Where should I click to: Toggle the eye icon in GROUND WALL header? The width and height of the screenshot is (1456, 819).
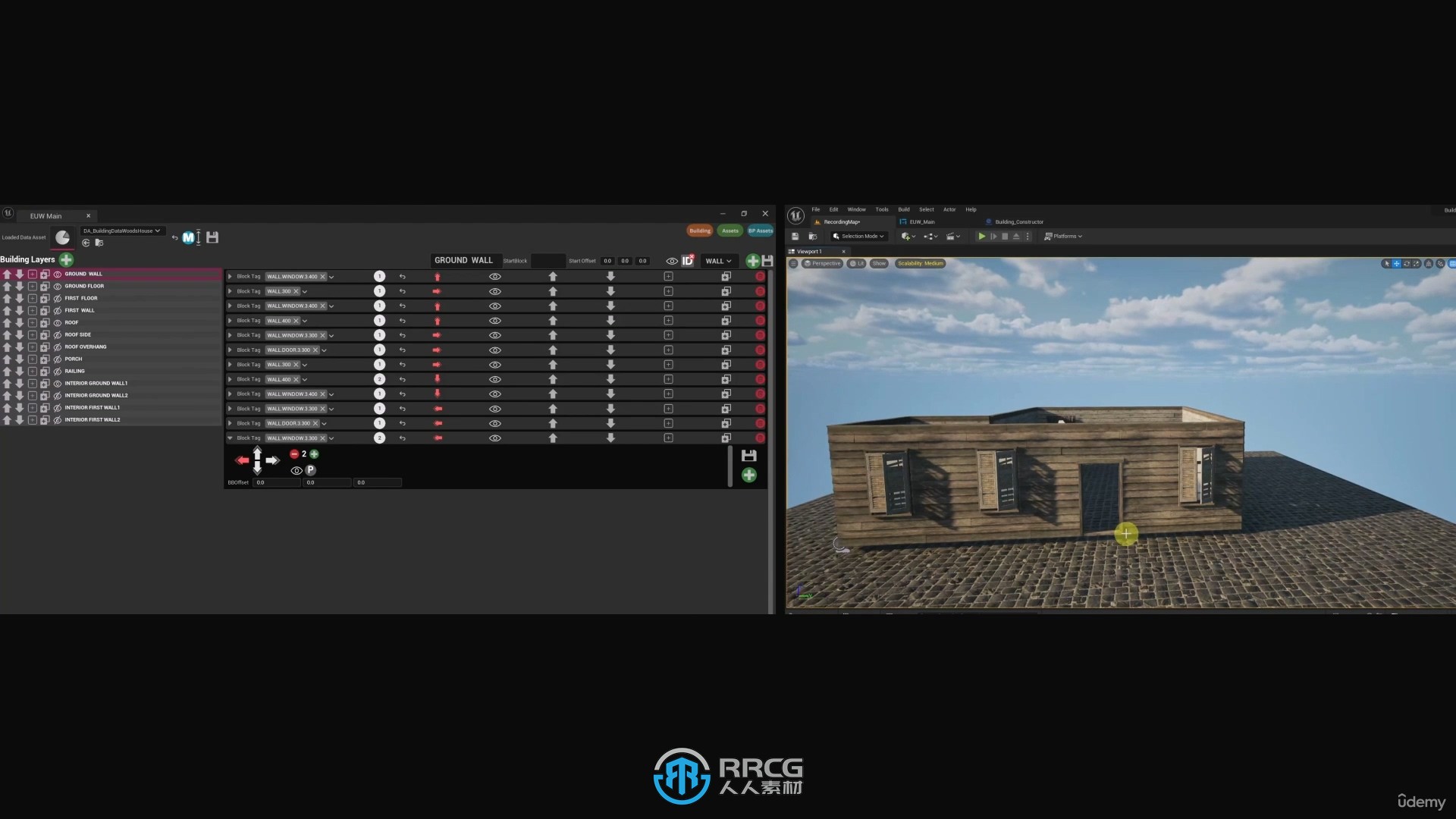click(671, 261)
